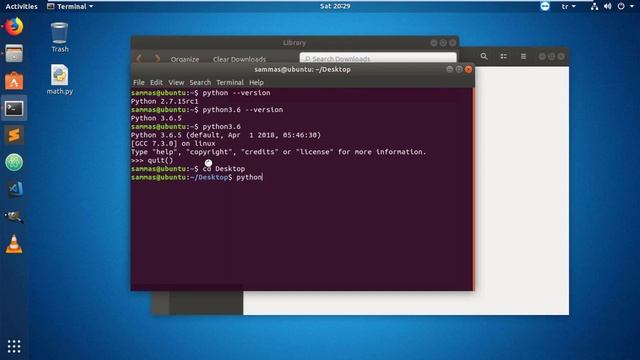640x360 pixels.
Task: Click '[GCC 7.3.0] on linux' line
Action: [x=173, y=143]
